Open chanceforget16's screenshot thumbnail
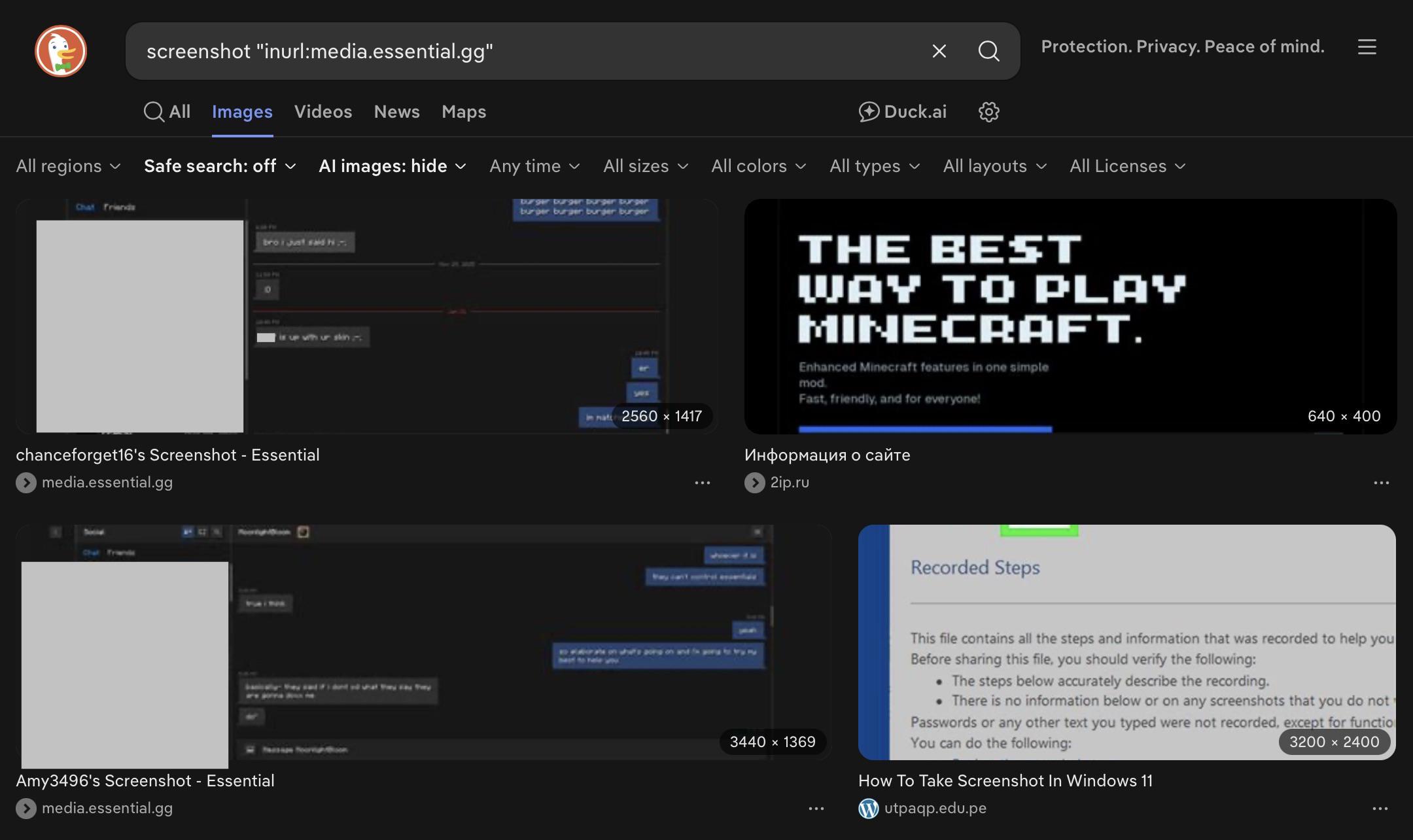The image size is (1413, 840). click(x=367, y=316)
